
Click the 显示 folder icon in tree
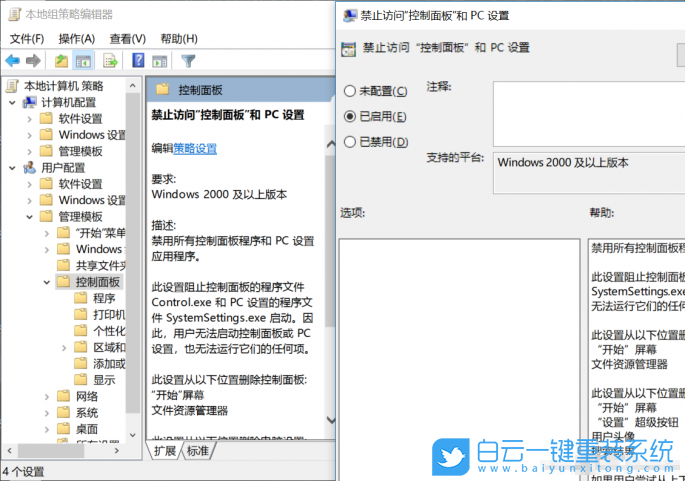coord(80,379)
